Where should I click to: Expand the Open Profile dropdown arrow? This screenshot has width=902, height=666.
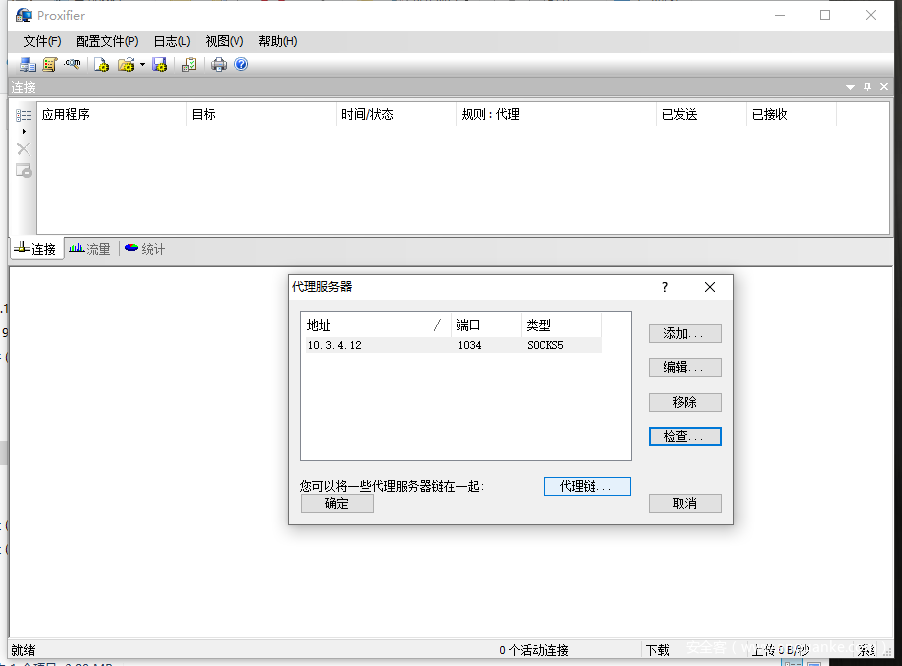coord(142,65)
